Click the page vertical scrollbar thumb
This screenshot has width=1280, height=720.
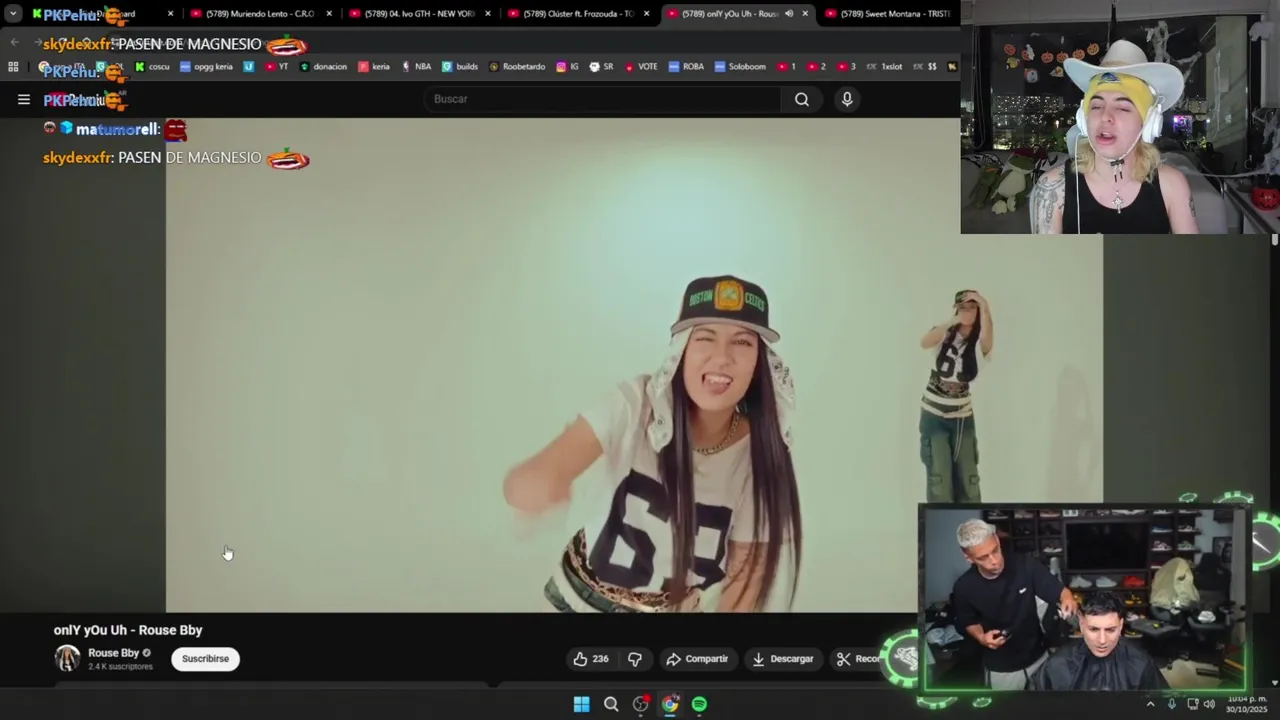point(1274,240)
